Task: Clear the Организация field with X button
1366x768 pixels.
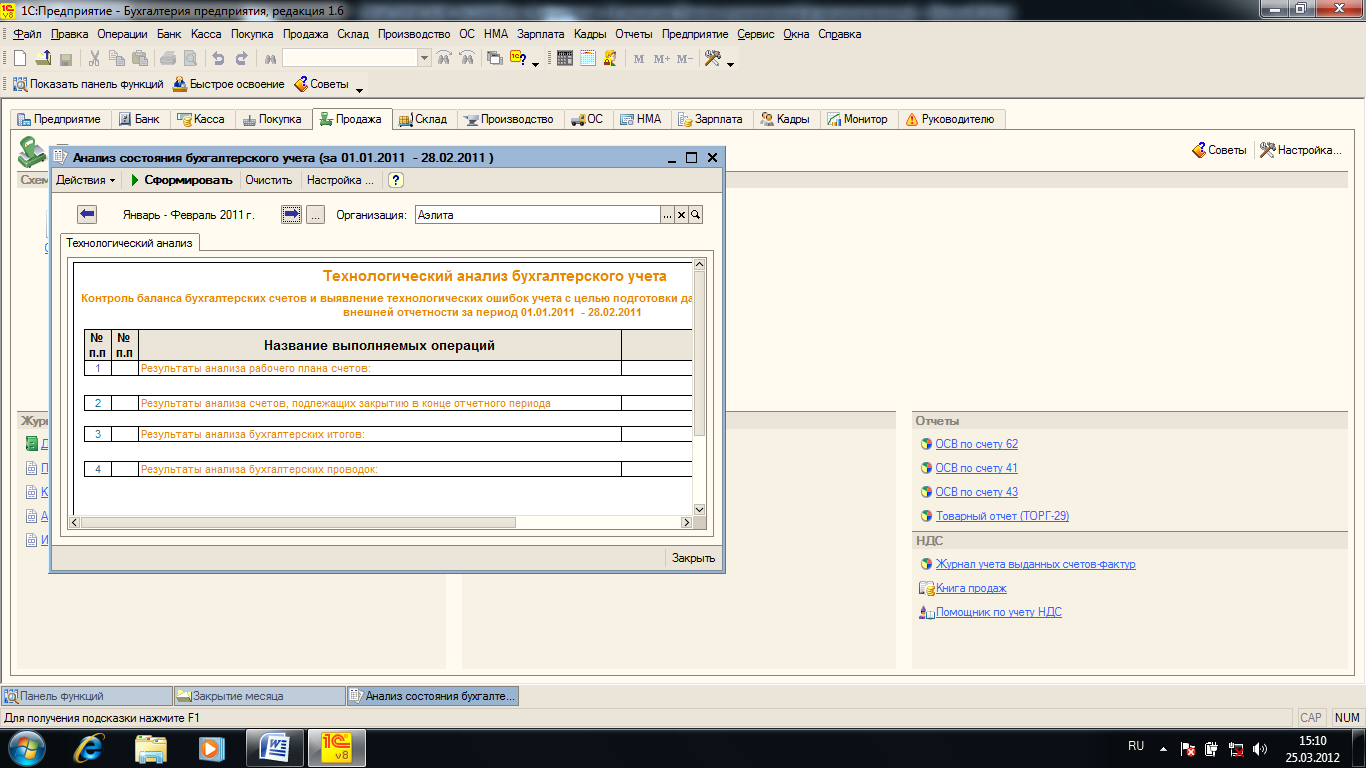Action: pyautogui.click(x=682, y=214)
